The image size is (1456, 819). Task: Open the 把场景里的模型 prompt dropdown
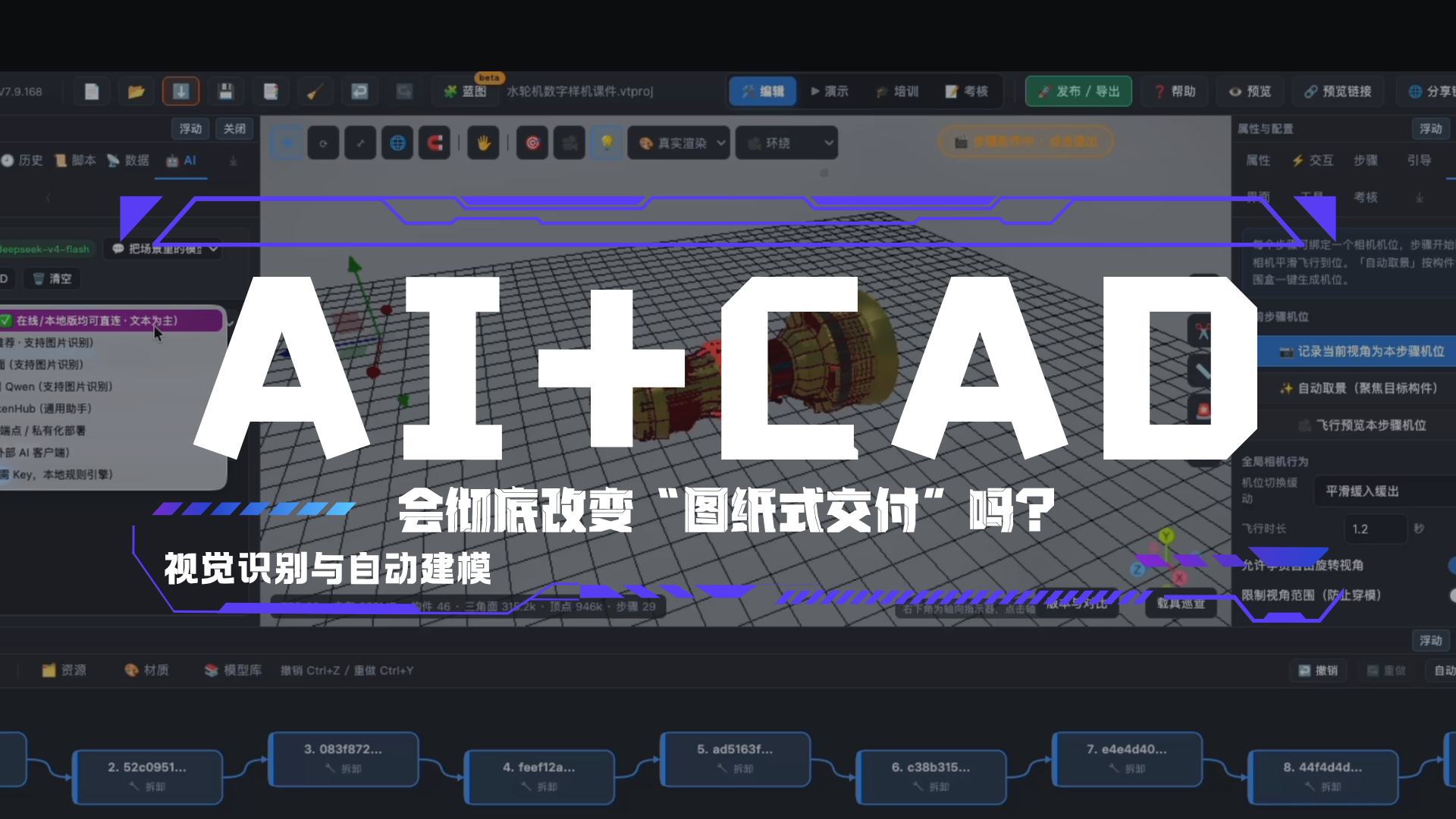[x=163, y=249]
